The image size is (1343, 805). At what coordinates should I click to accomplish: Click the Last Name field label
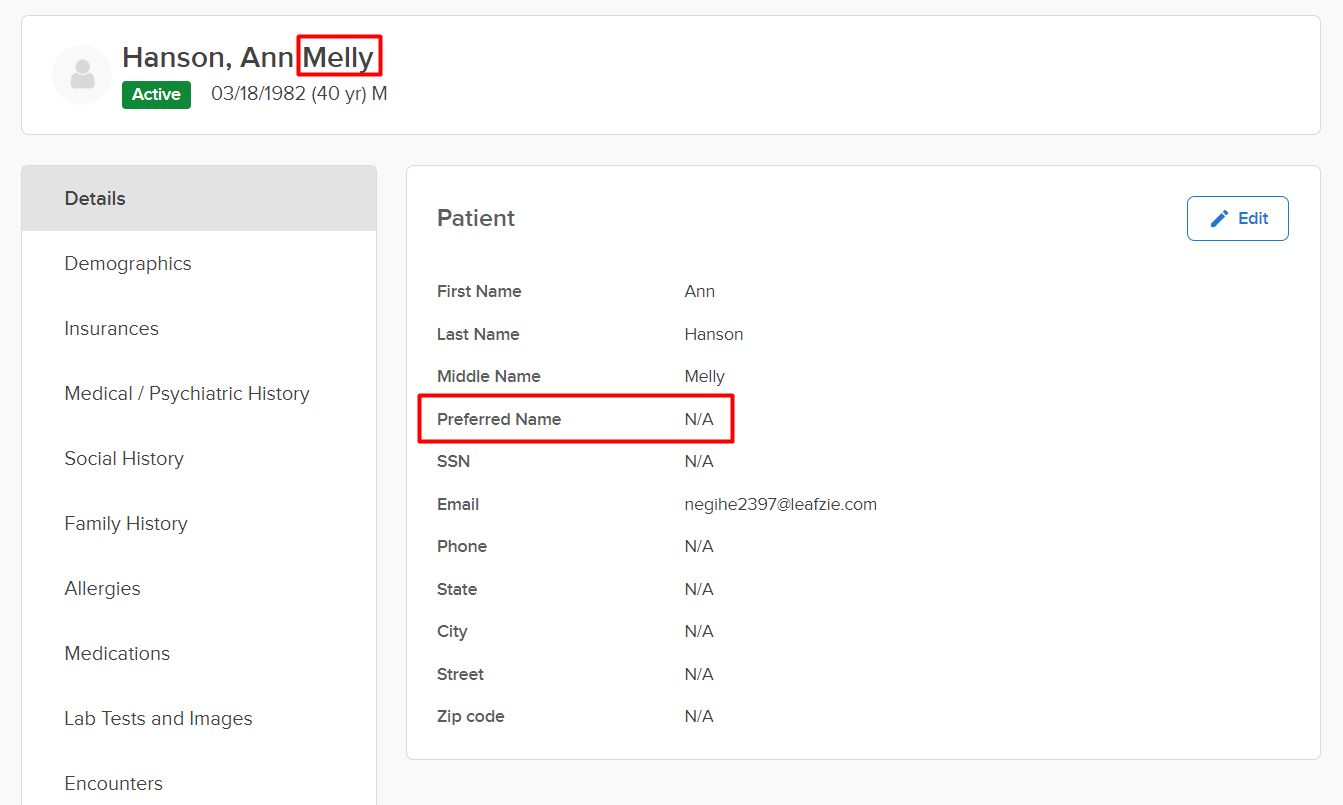pos(478,334)
